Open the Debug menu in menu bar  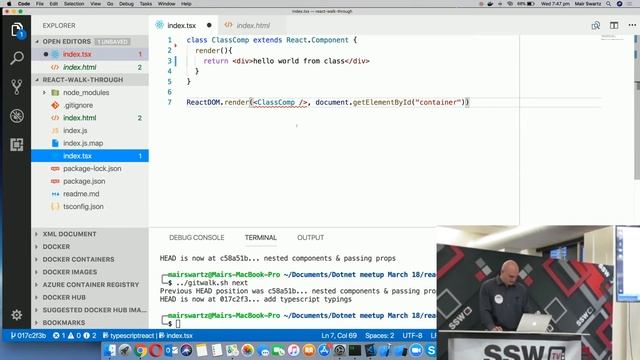pos(126,4)
